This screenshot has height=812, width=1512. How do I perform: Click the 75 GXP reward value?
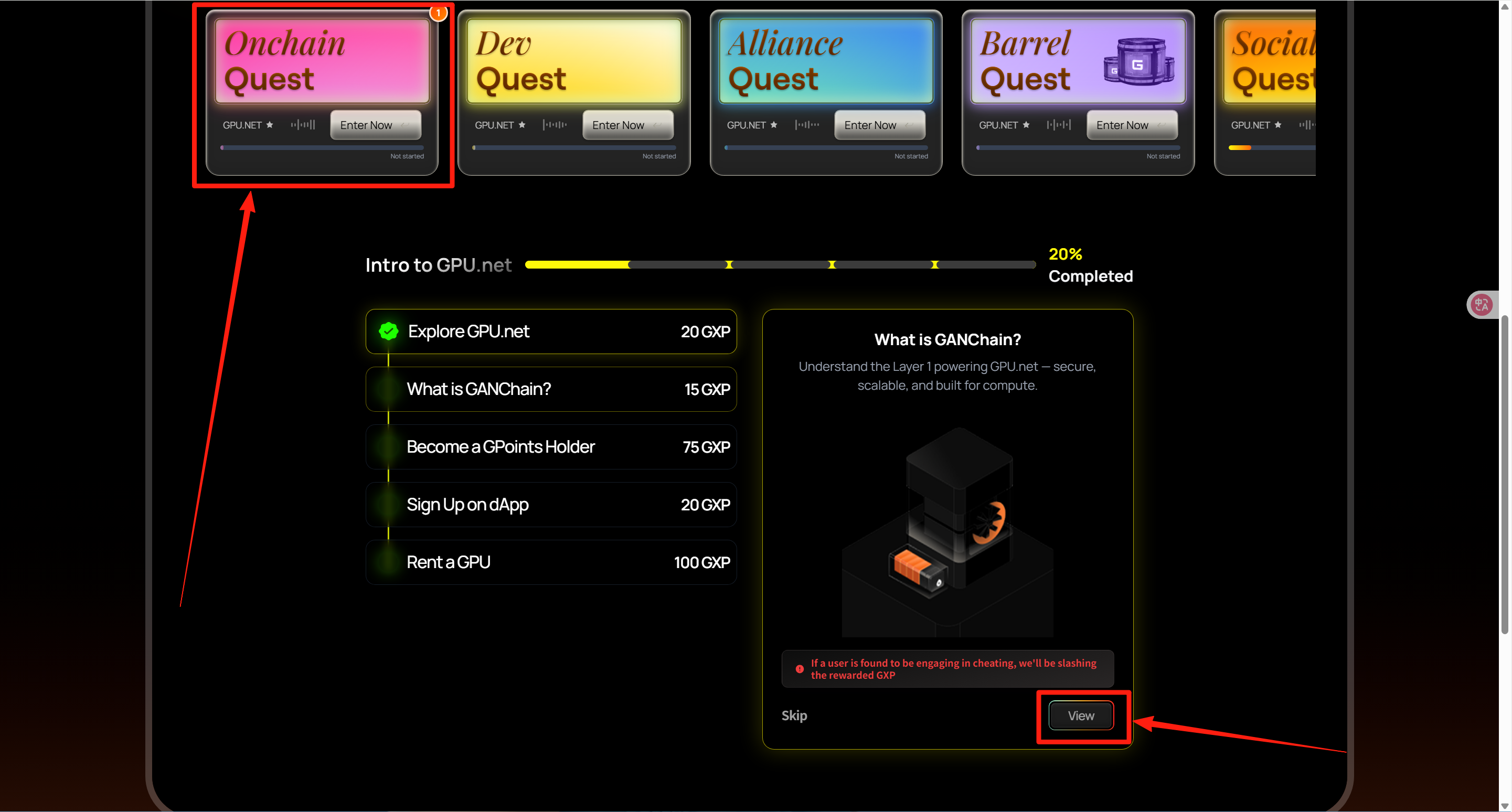click(x=706, y=447)
